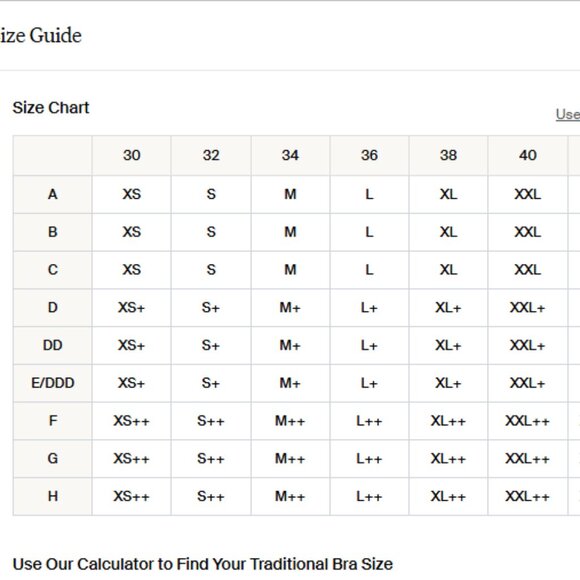The height and width of the screenshot is (580, 580).
Task: Select the 32 band size column header
Action: coord(211,155)
